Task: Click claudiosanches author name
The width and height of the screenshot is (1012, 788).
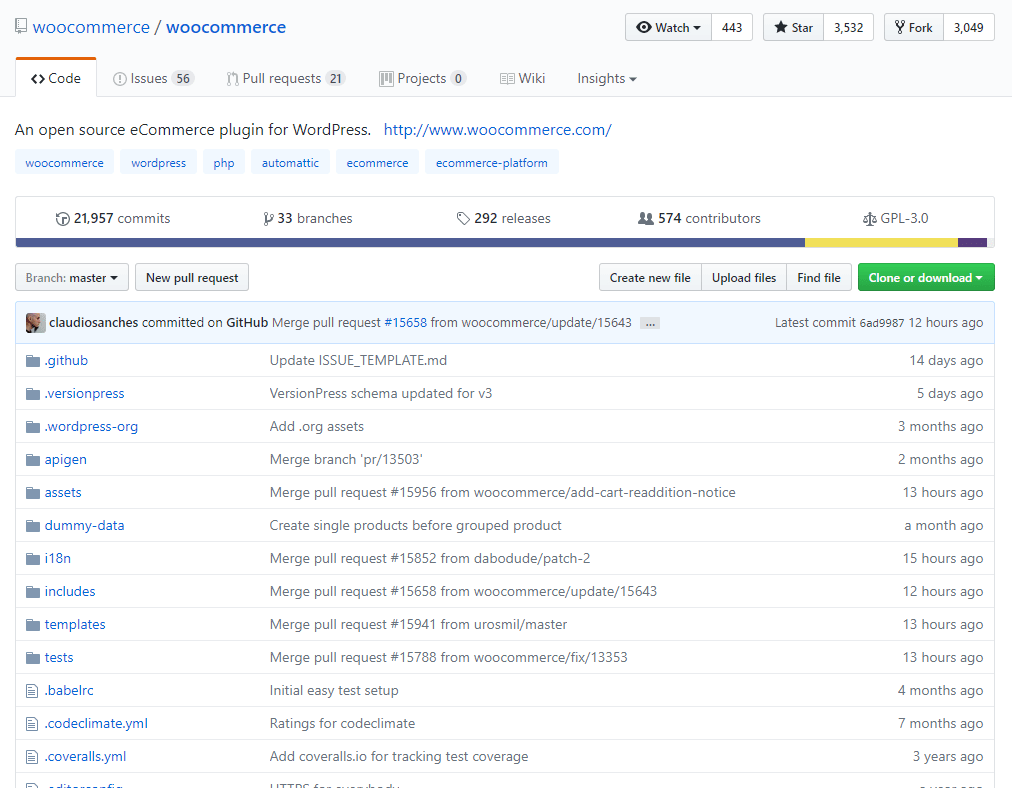Action: 94,323
